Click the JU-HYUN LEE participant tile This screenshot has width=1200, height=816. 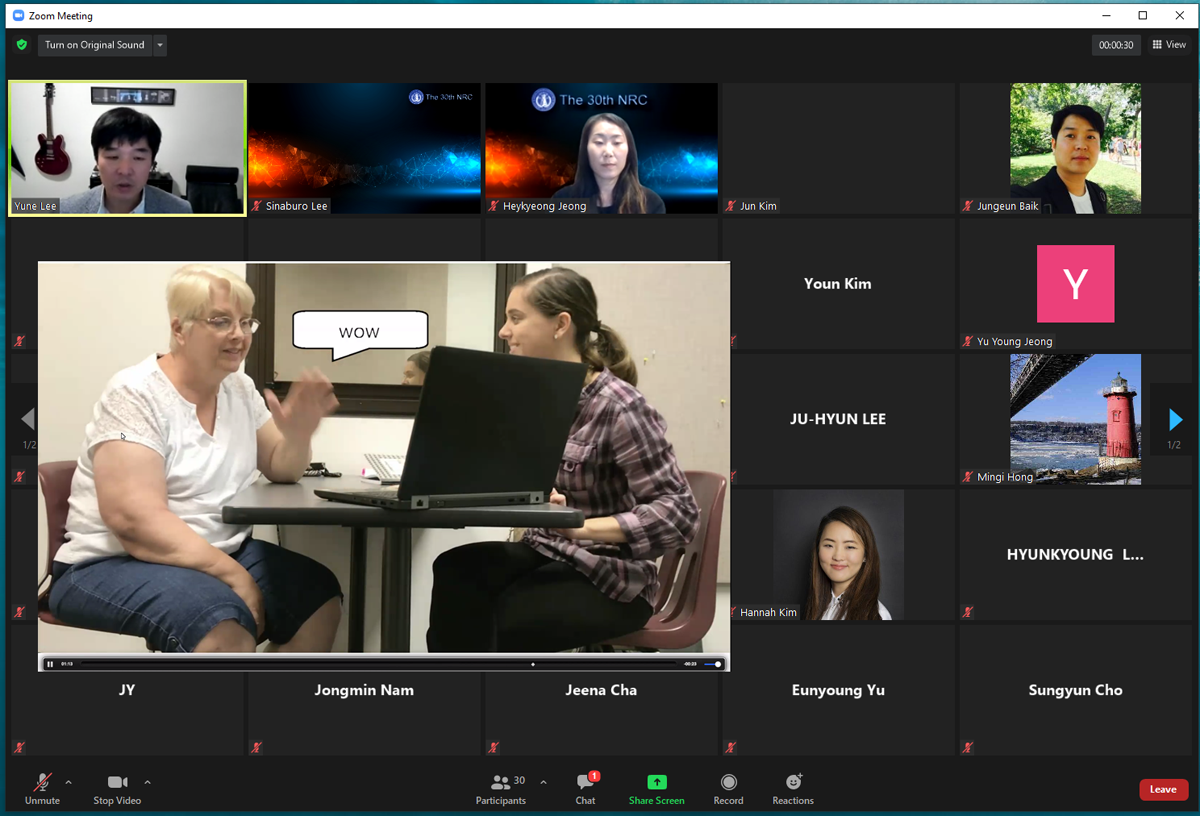[x=838, y=419]
